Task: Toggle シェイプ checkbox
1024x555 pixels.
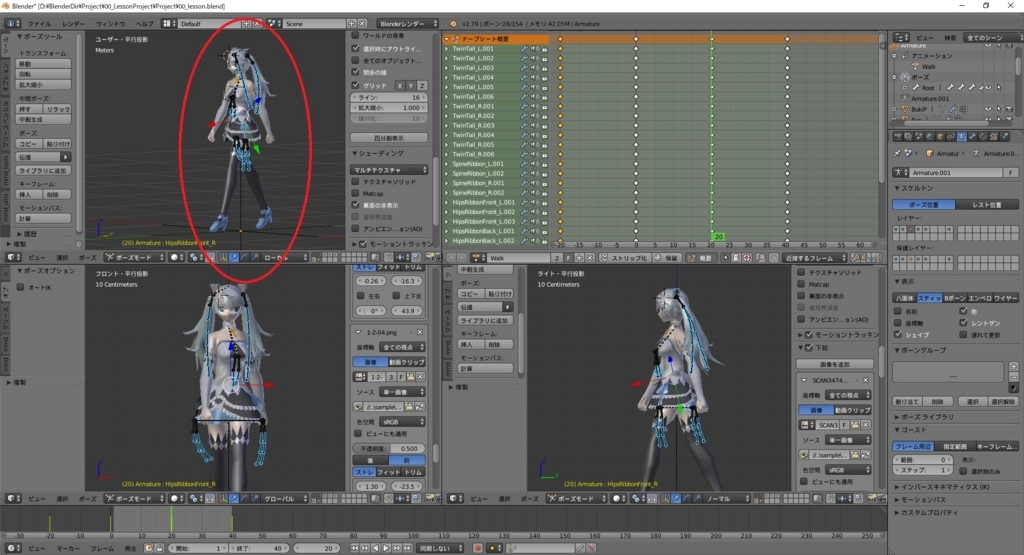Action: pyautogui.click(x=898, y=334)
